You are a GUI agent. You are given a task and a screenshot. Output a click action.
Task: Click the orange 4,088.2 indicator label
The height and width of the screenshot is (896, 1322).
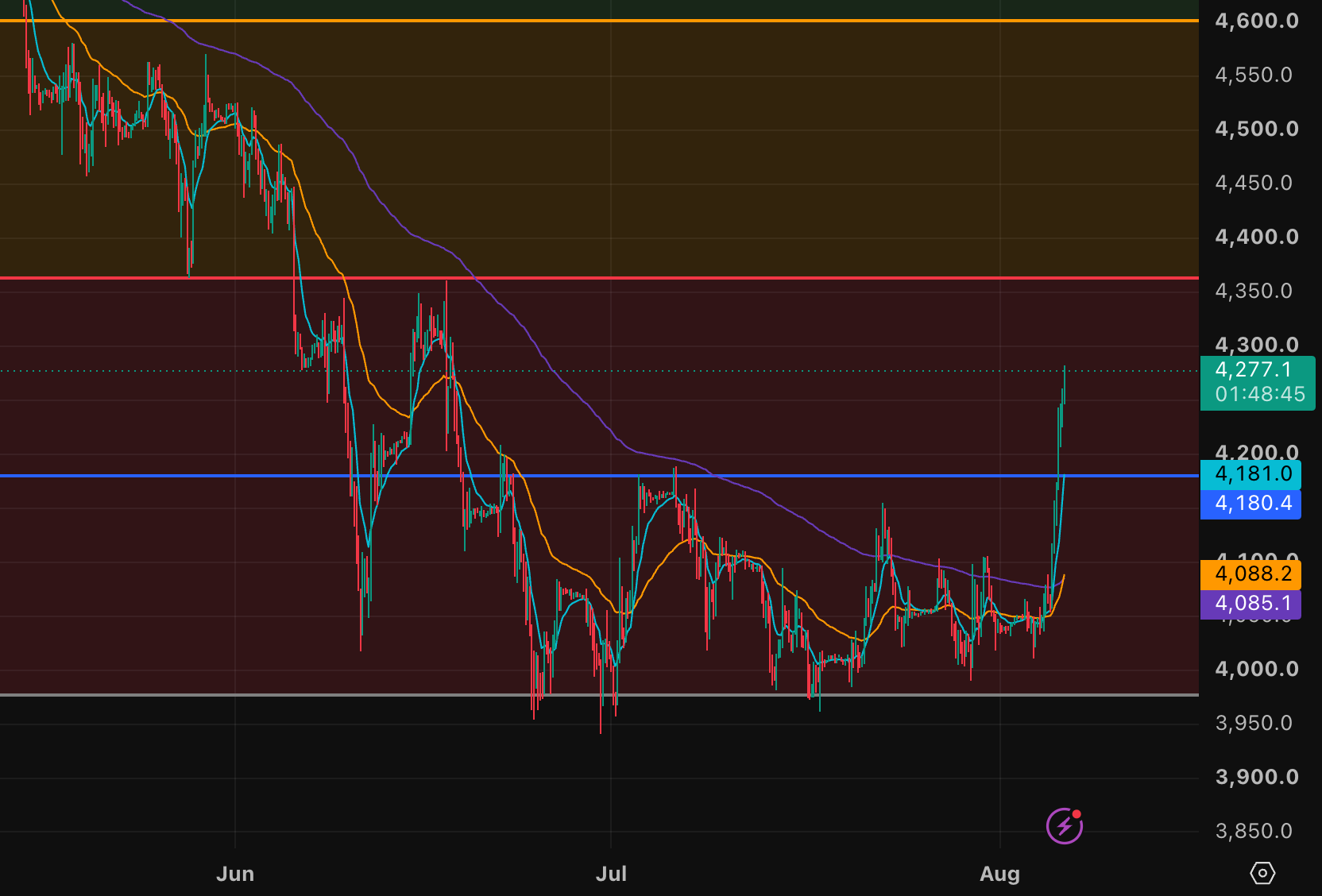pyautogui.click(x=1251, y=574)
